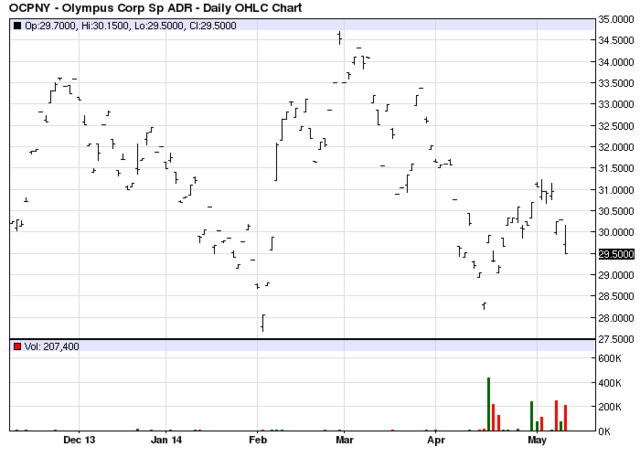Image resolution: width=640 pixels, height=468 pixels.
Task: Click the 32.5000 price axis label
Action: 616,126
